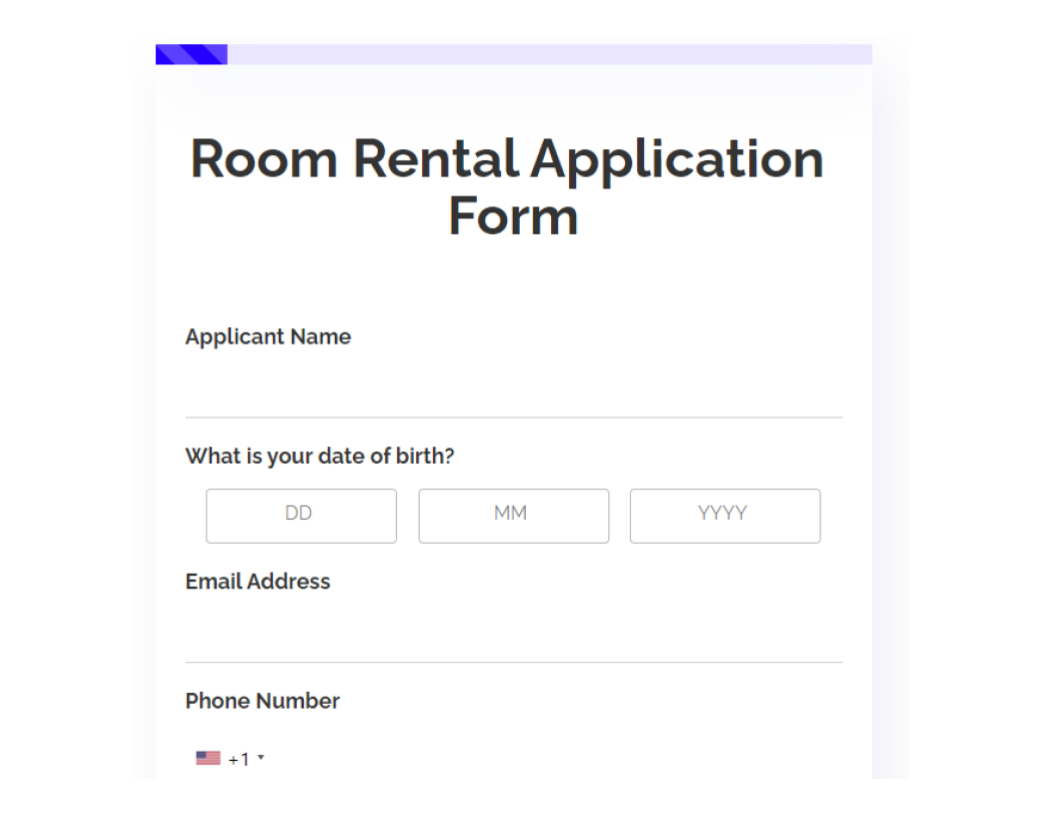Click the underline below Email Address
The image size is (1040, 816).
coord(513,662)
